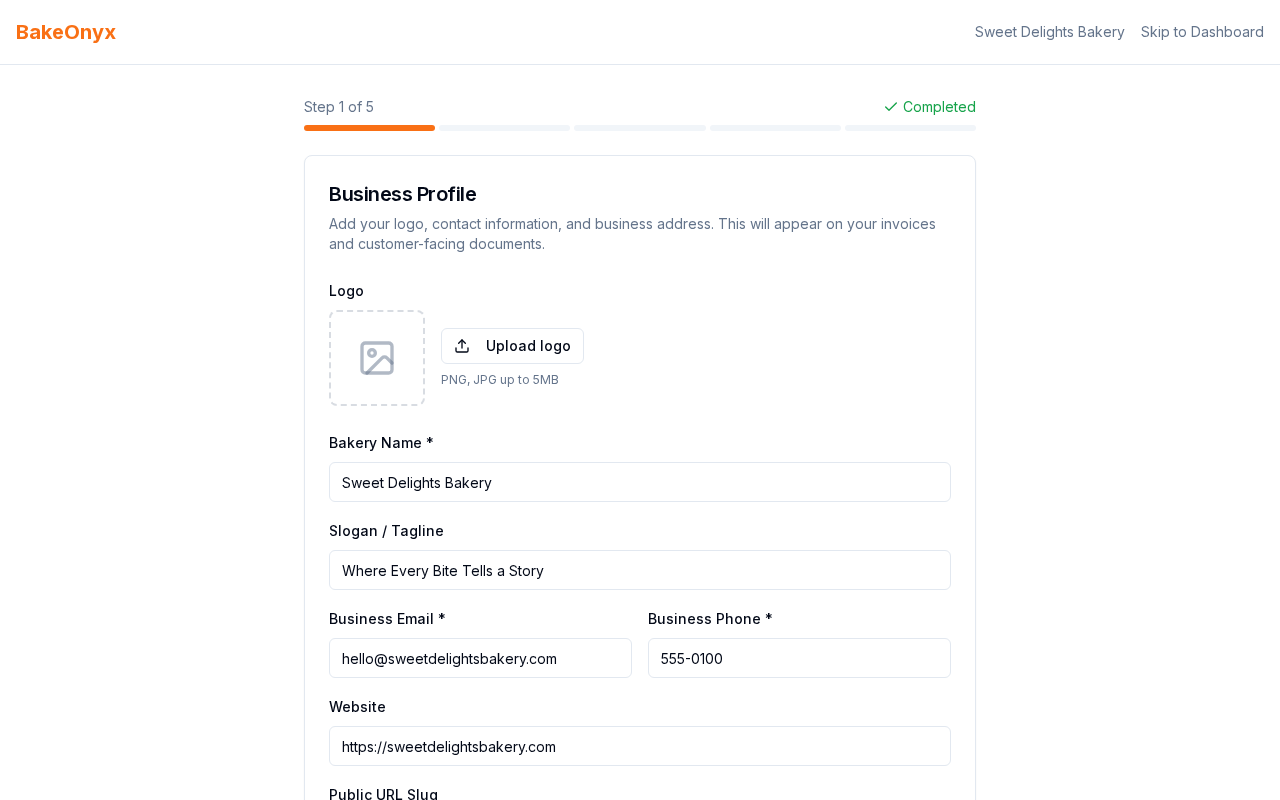This screenshot has width=1280, height=800.
Task: Click the Website input field
Action: point(639,746)
